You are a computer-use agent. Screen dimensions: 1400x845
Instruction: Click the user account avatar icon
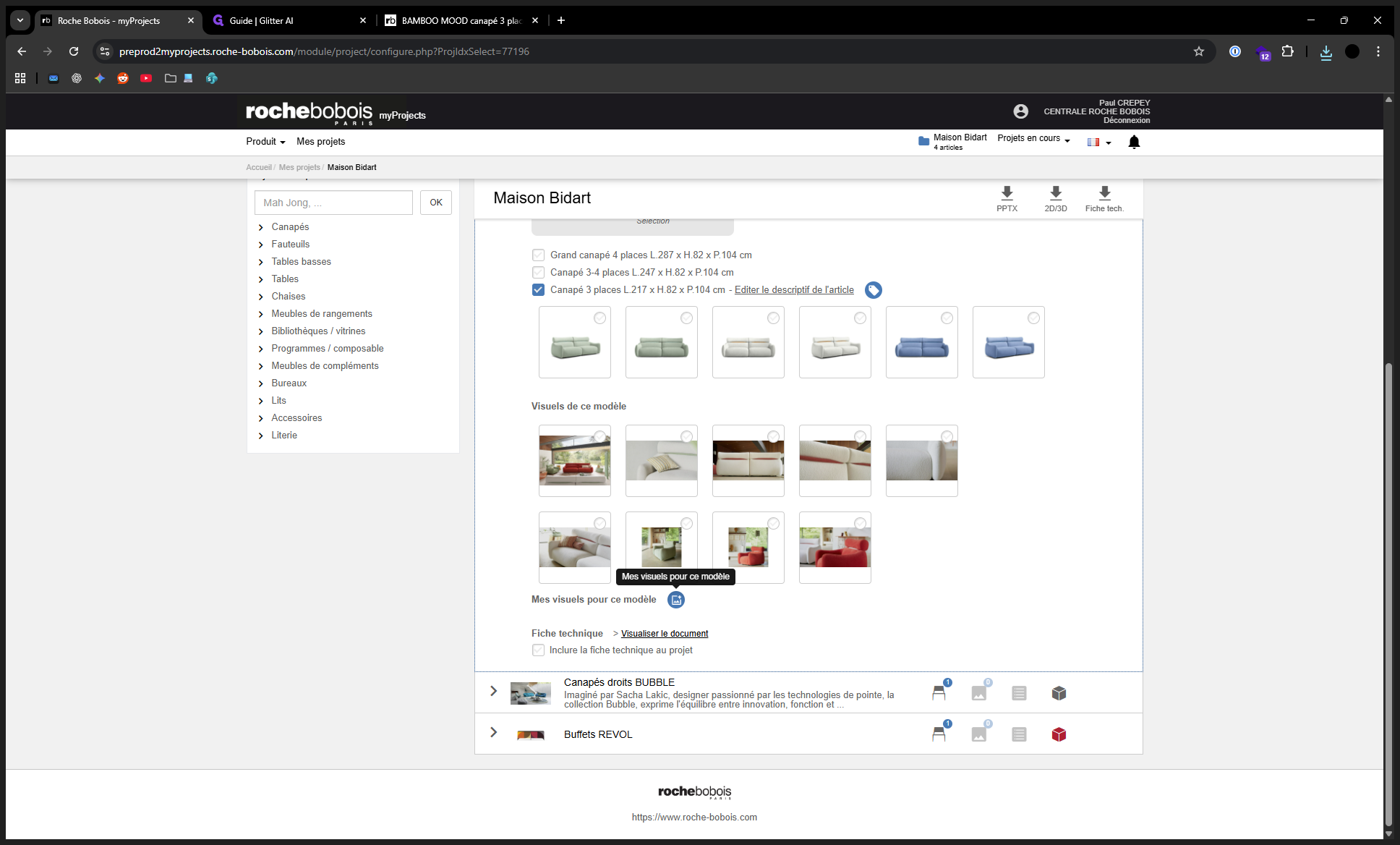tap(1020, 111)
